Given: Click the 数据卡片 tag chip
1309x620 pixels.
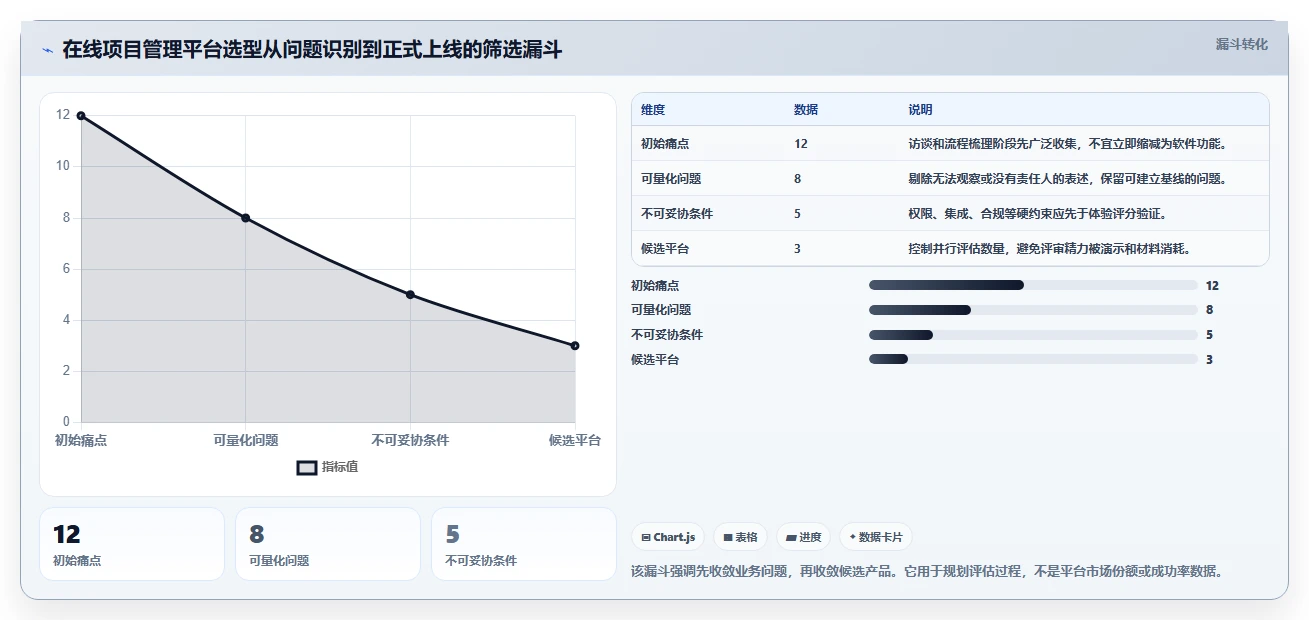Looking at the screenshot, I should click(x=876, y=537).
